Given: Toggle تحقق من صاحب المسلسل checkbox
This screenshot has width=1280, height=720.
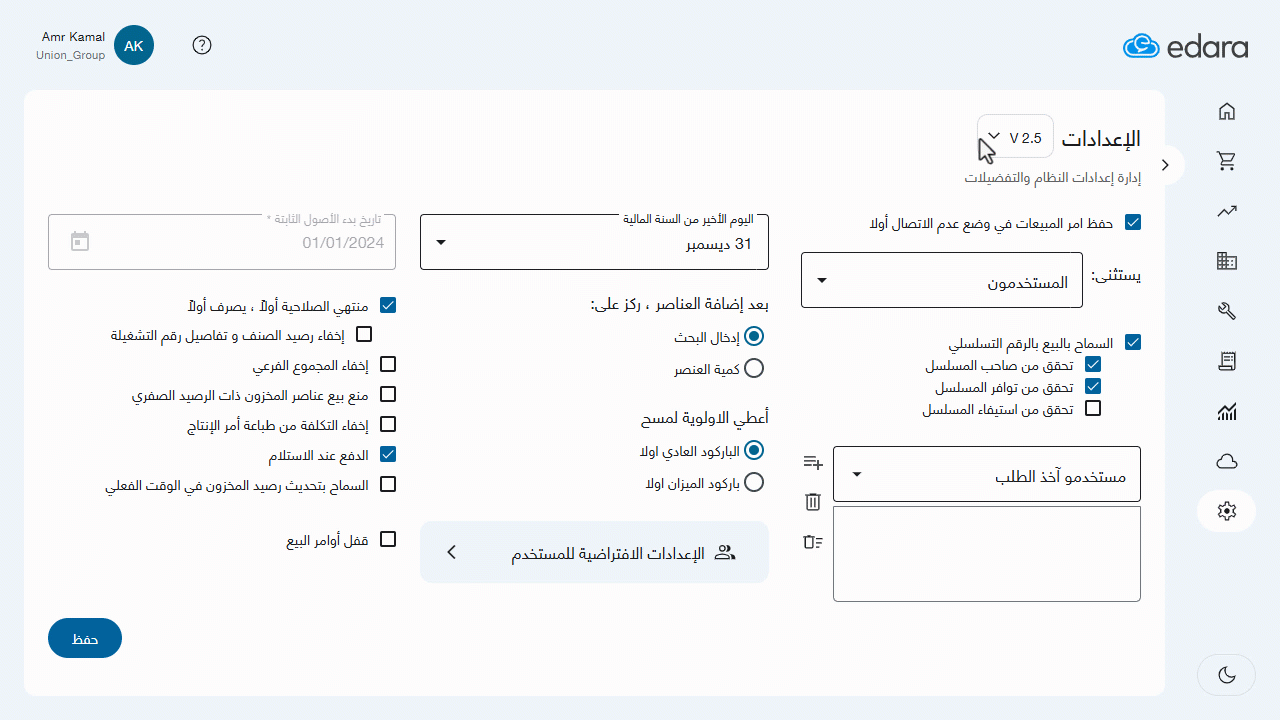Looking at the screenshot, I should pyautogui.click(x=1093, y=364).
